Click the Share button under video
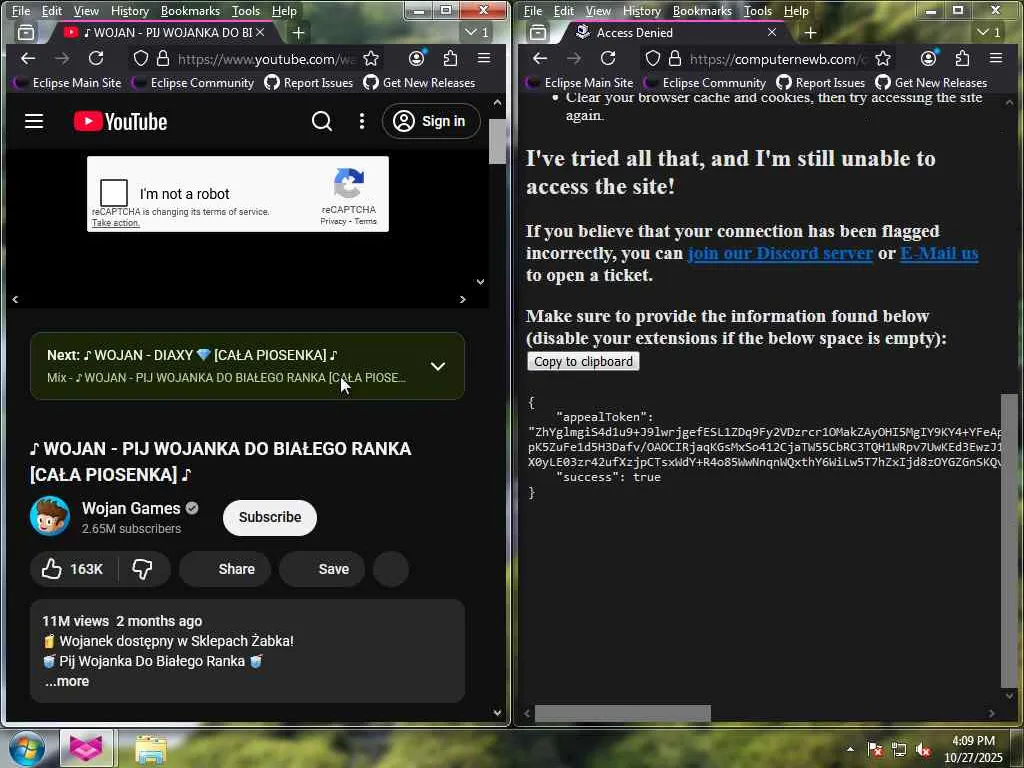The image size is (1024, 768). (x=225, y=569)
